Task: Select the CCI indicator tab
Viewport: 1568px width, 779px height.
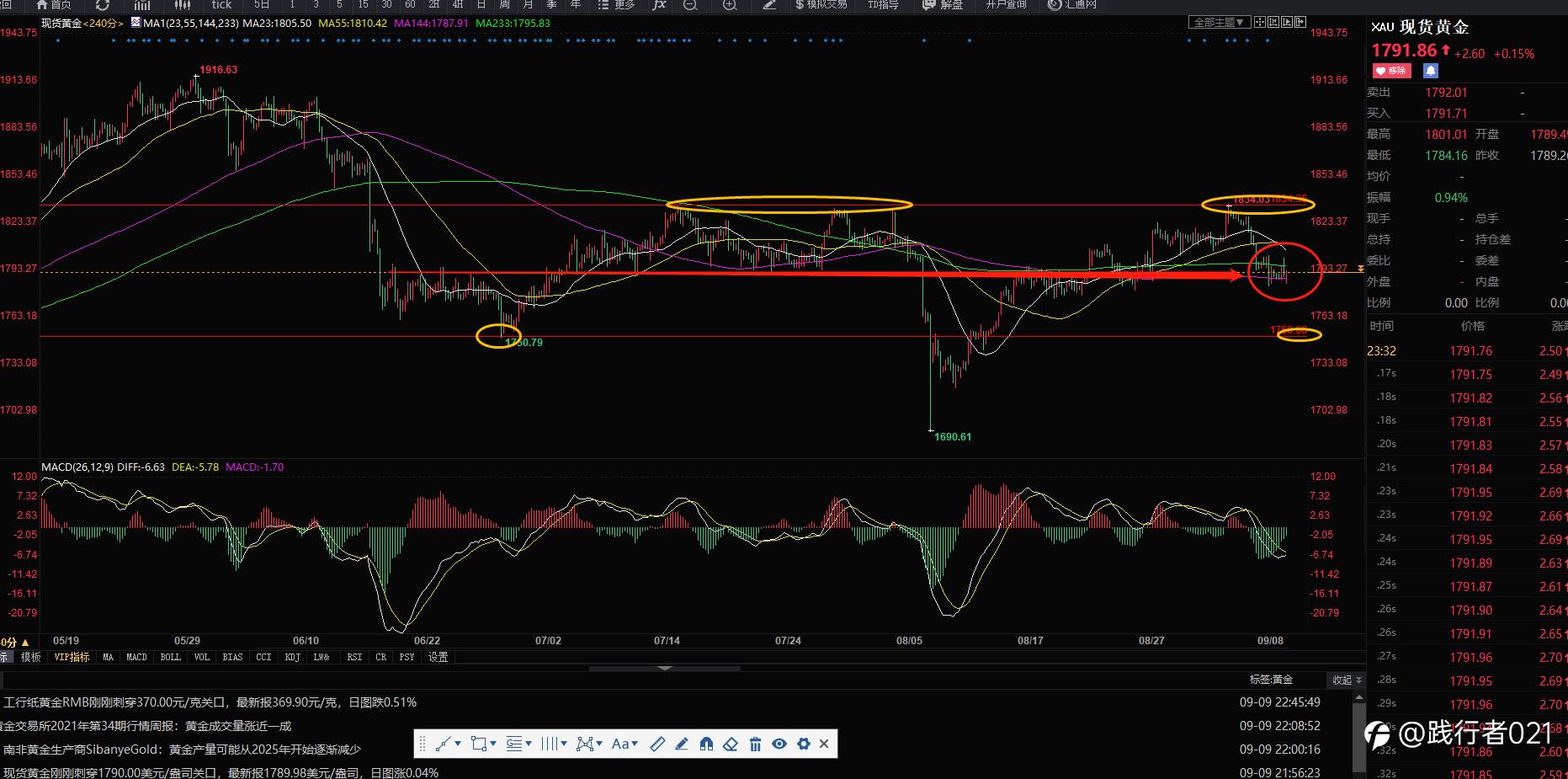Action: (x=263, y=657)
